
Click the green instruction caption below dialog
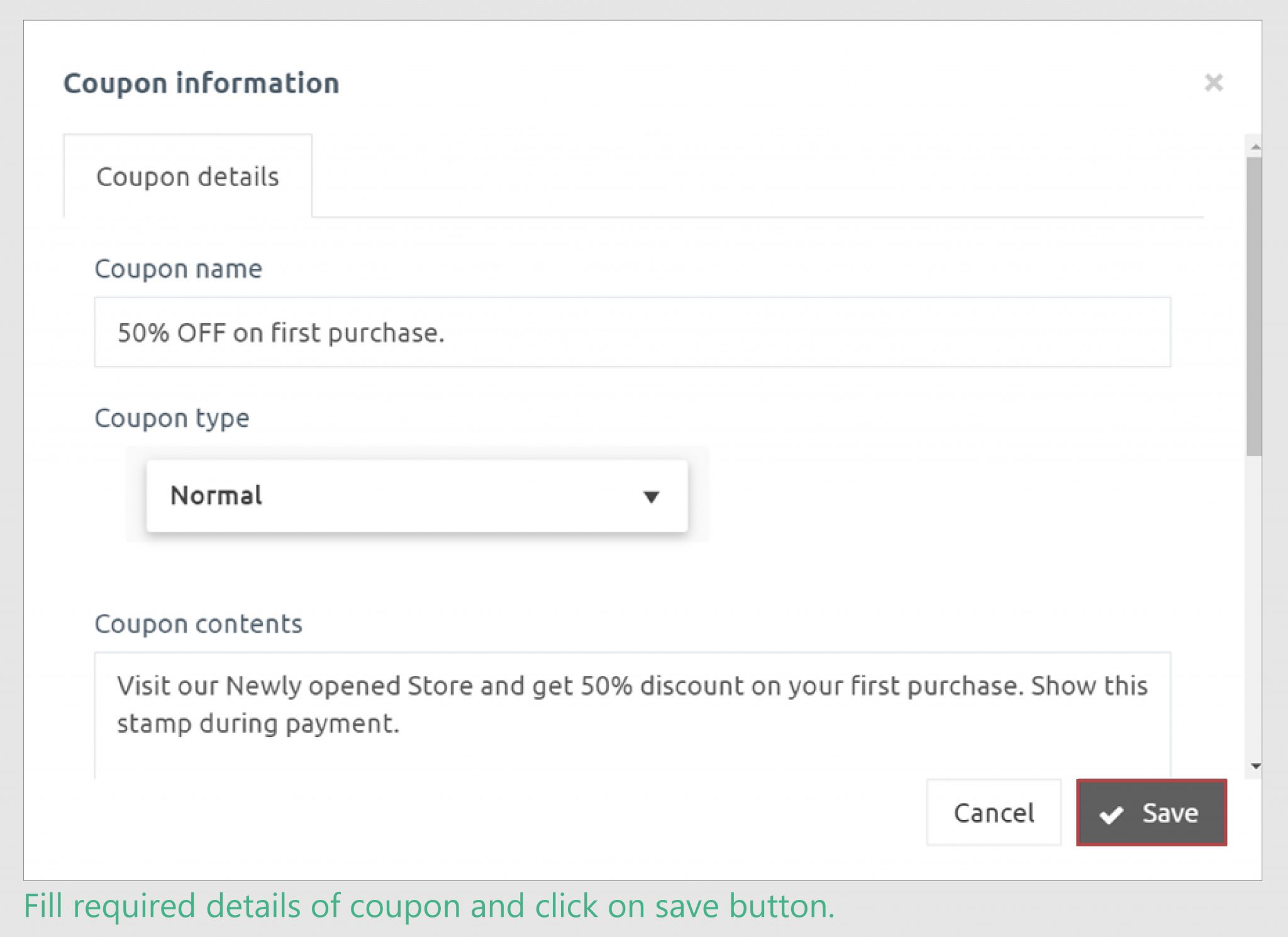[x=429, y=906]
